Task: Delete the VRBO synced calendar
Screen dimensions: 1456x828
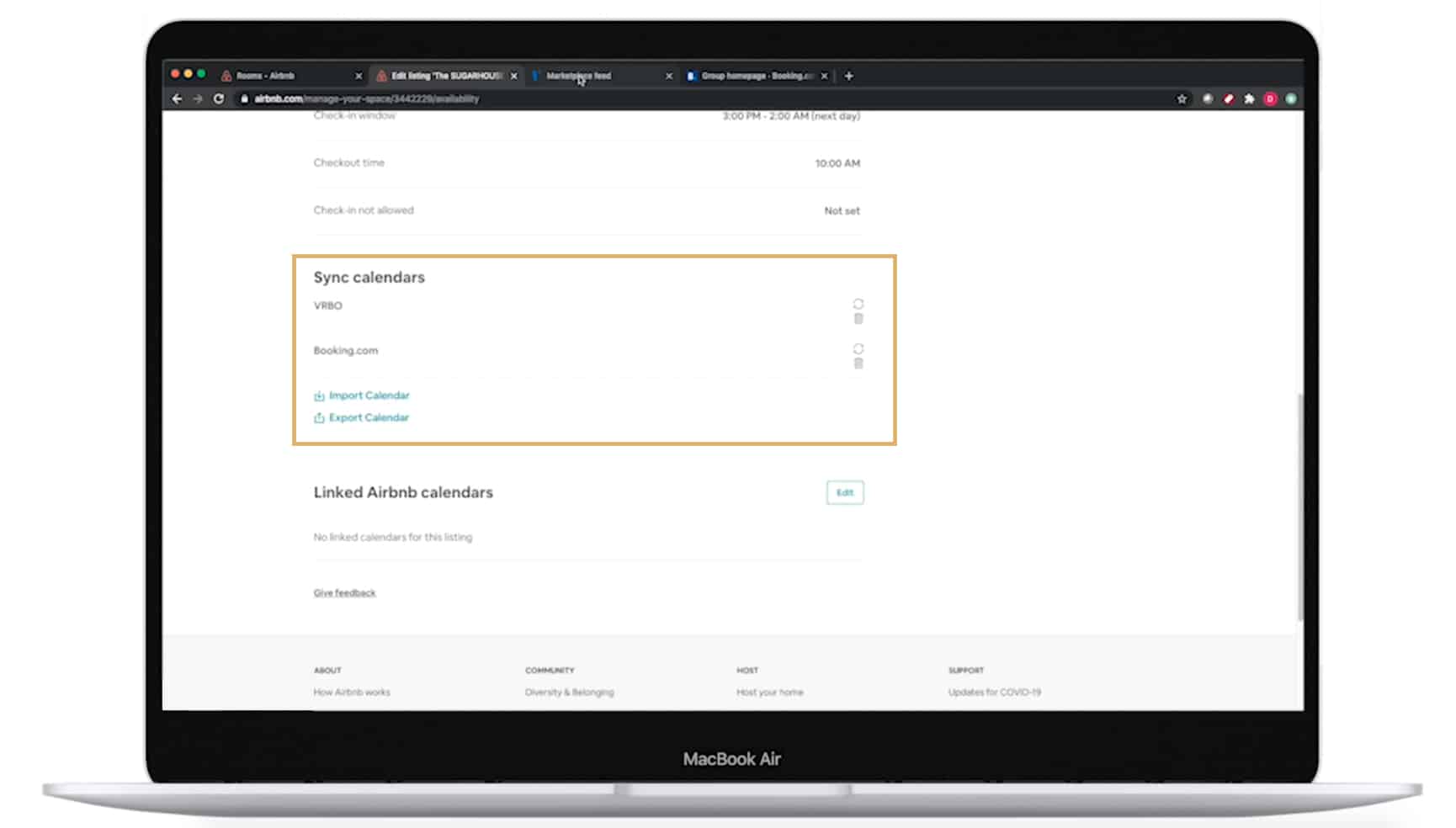Action: pos(858,319)
